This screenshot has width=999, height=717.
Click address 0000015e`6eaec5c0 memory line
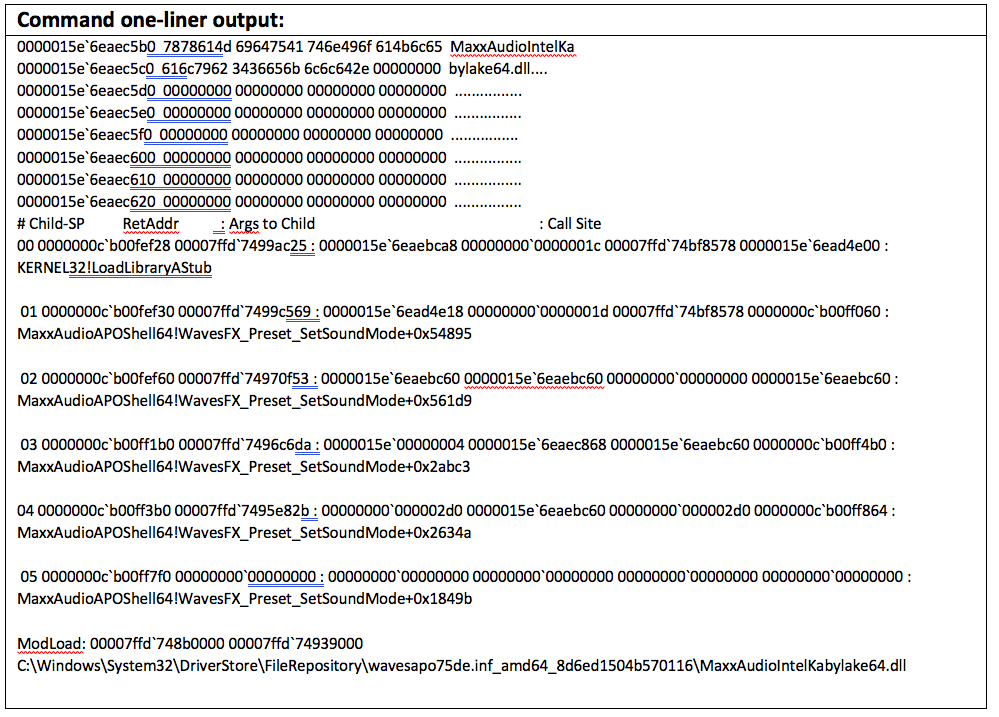282,69
